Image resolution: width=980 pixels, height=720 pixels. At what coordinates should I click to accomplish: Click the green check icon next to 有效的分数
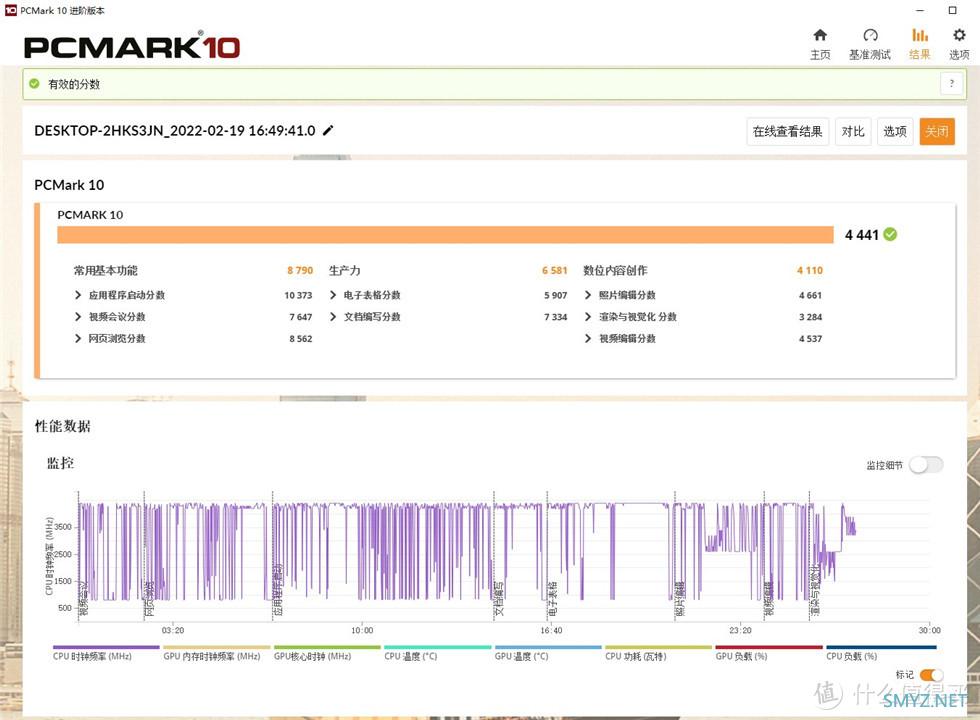(x=34, y=84)
